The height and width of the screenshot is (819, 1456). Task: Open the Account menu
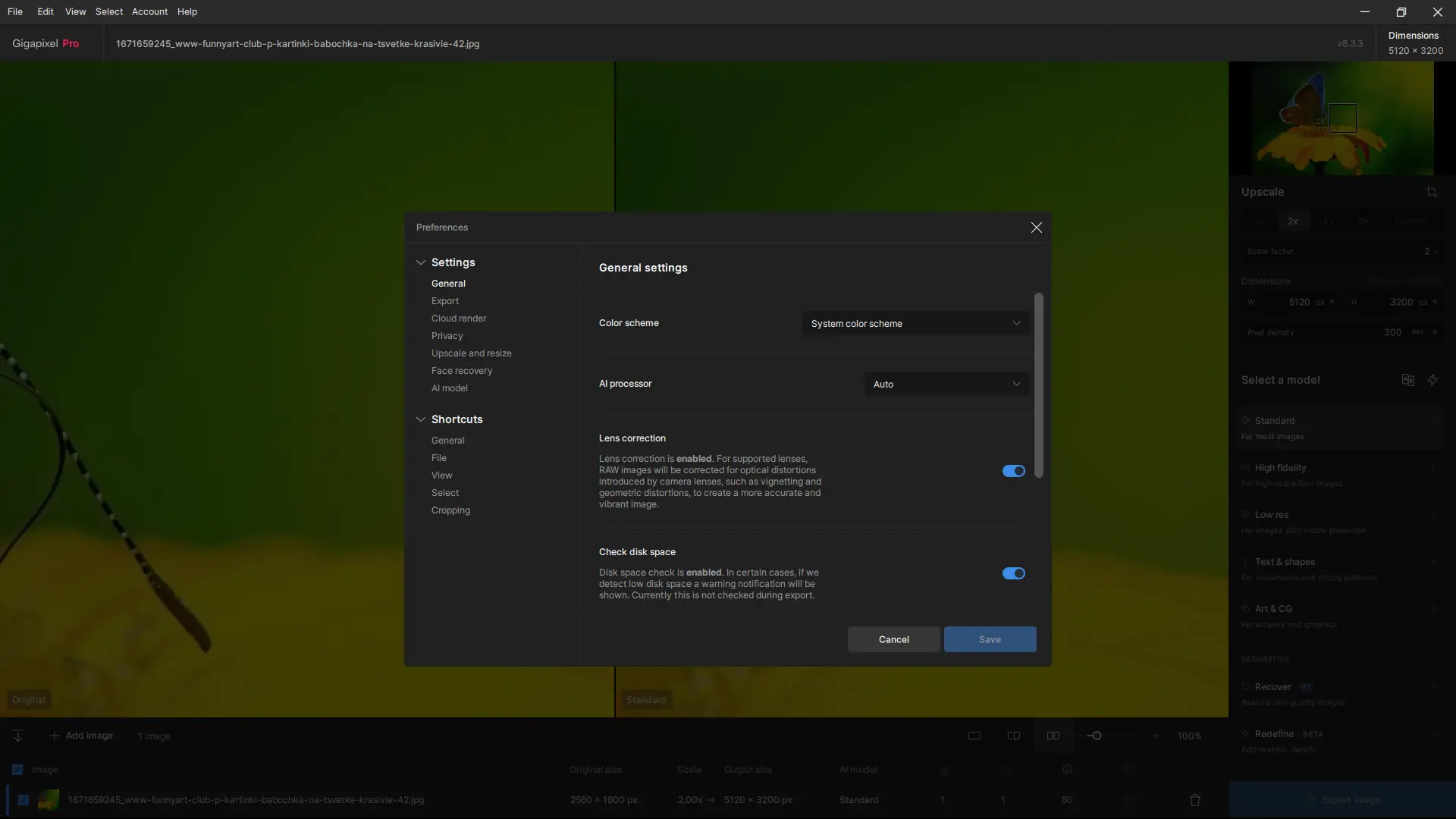pos(149,11)
